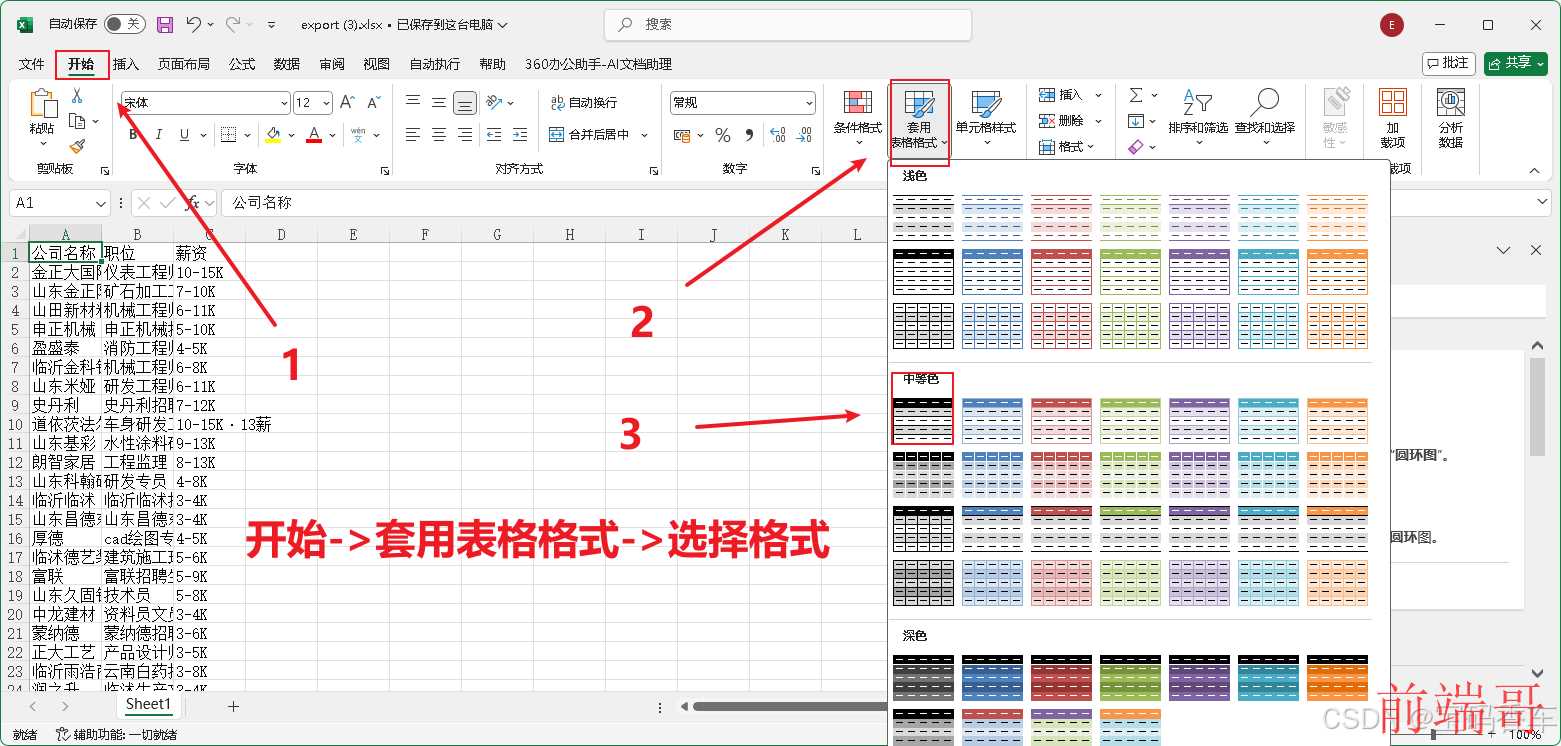
Task: Expand the name box A1 dropdown arrow
Action: pos(100,203)
